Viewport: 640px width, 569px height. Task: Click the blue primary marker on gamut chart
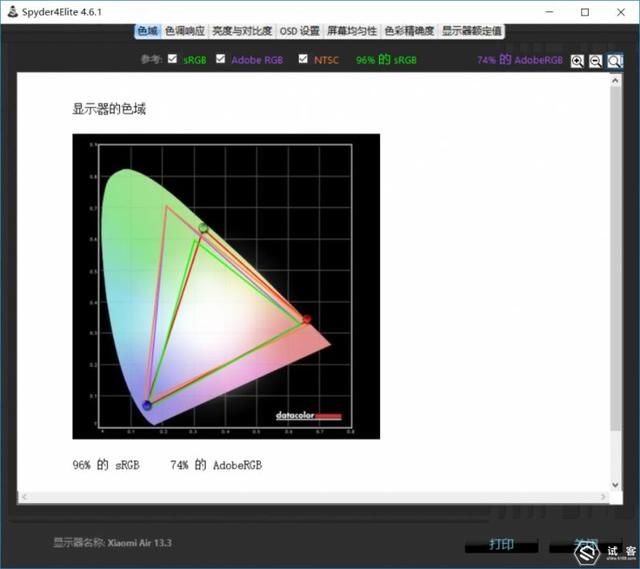click(x=147, y=405)
